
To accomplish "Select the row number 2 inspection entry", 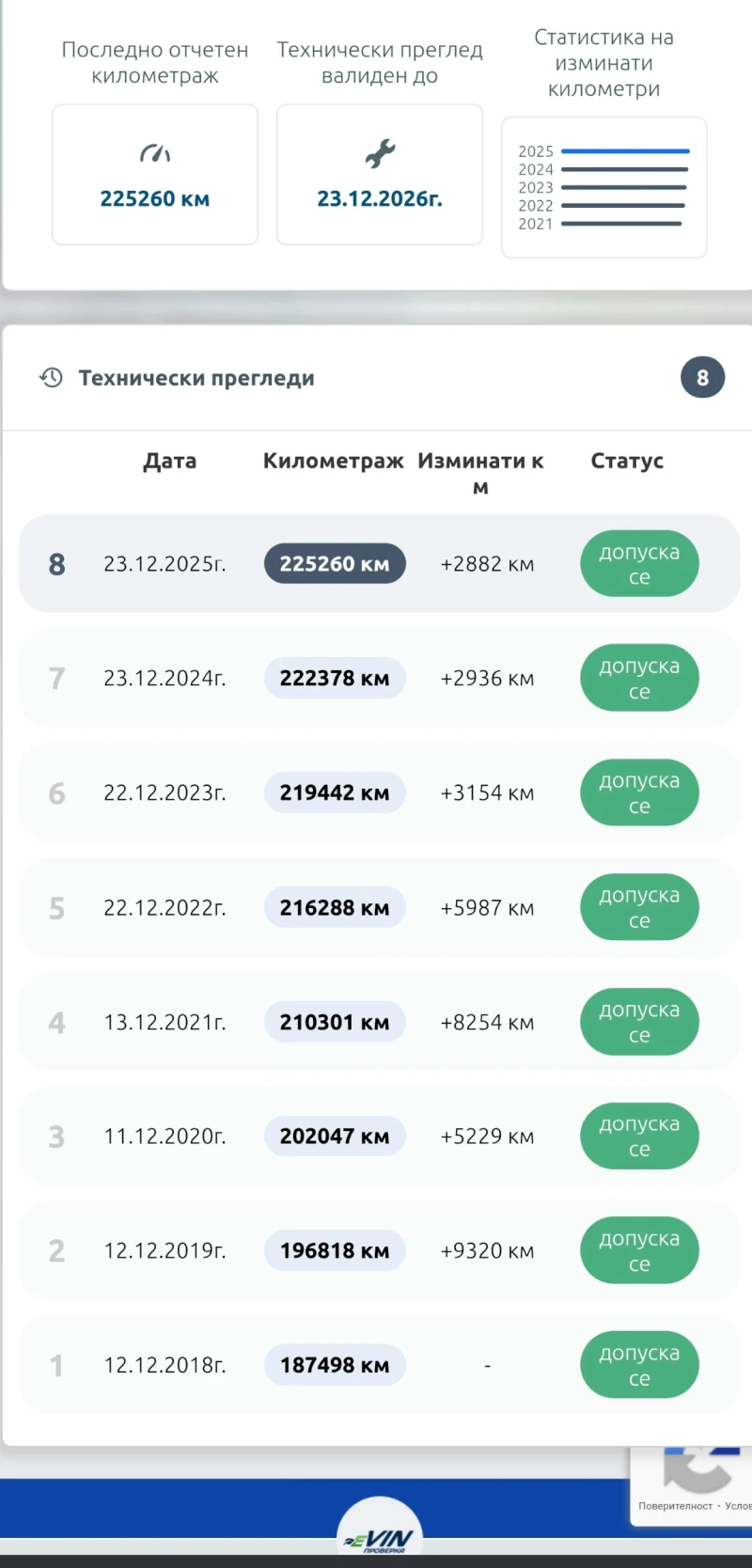I will pos(164,1251).
